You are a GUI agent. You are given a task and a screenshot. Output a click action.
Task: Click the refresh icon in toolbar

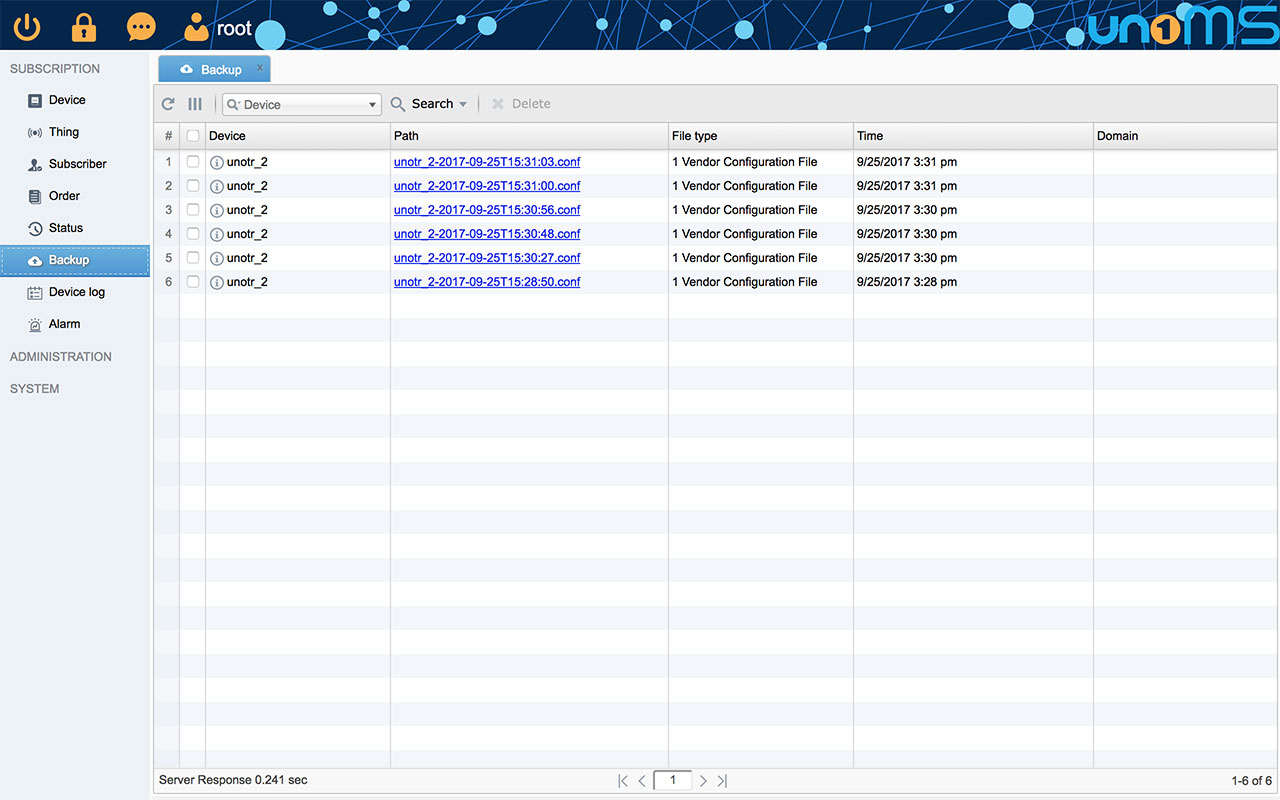coord(168,104)
